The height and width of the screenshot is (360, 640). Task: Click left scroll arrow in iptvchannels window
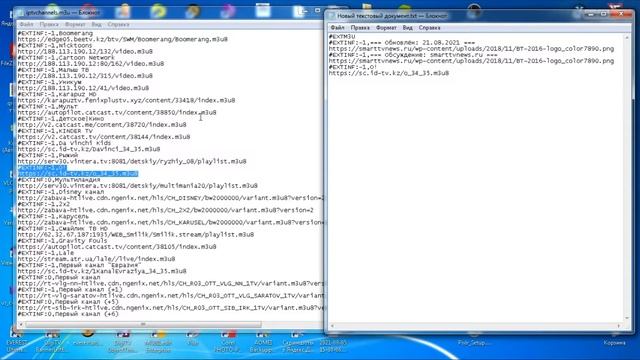(21, 324)
